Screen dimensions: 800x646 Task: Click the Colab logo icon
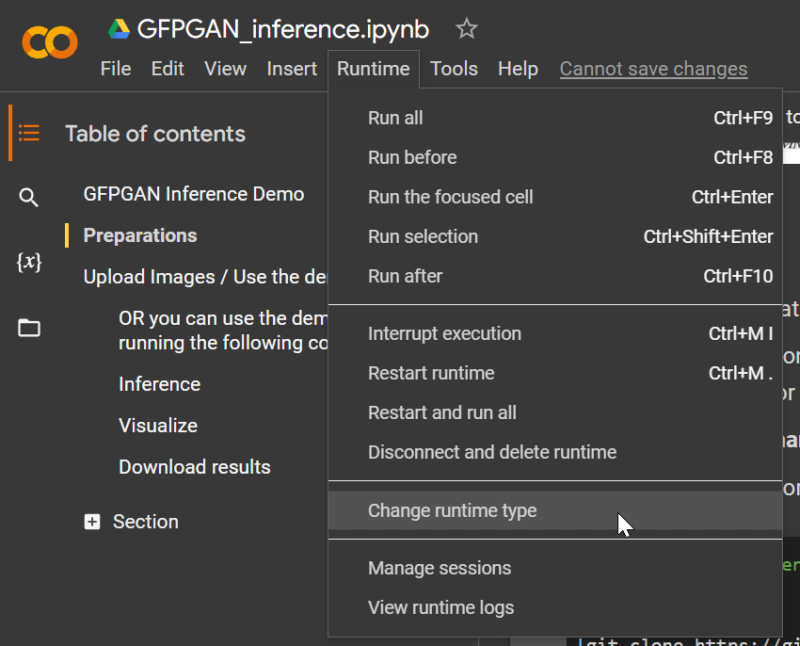pos(49,42)
